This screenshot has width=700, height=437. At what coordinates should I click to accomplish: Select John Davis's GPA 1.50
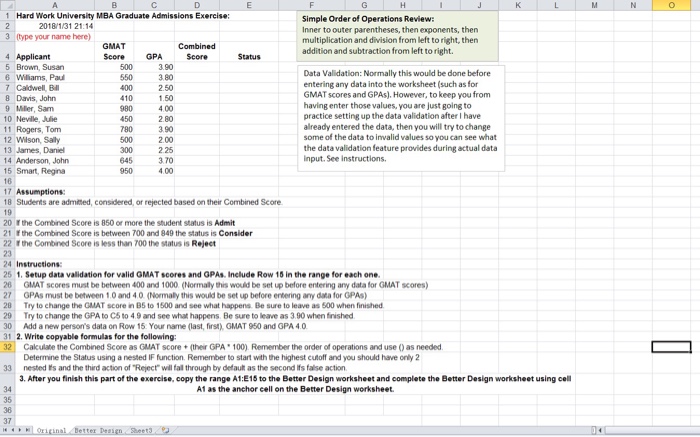pyautogui.click(x=154, y=98)
